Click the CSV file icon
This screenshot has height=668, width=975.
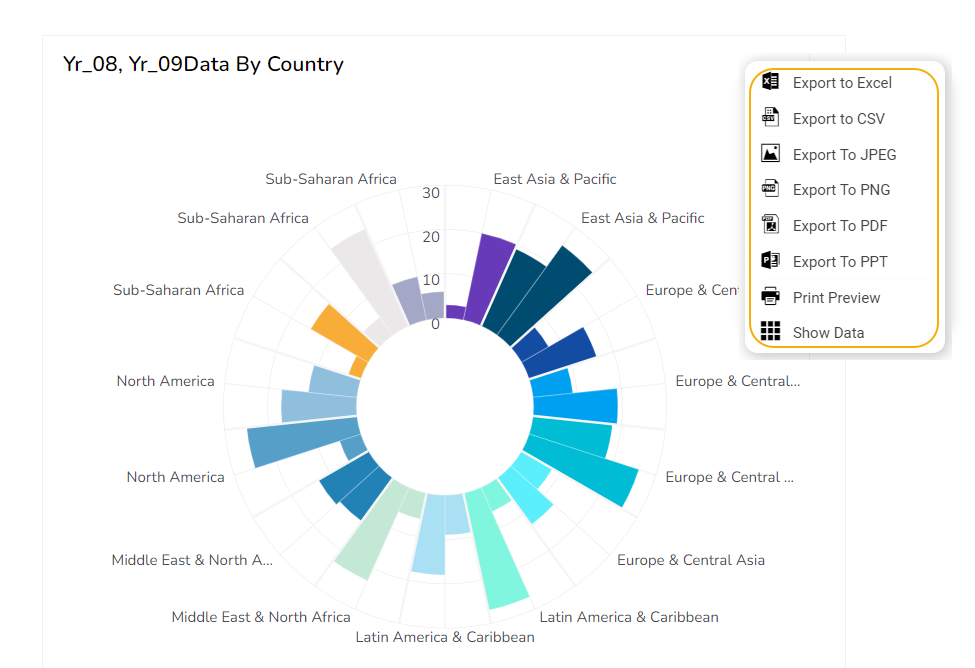point(770,118)
